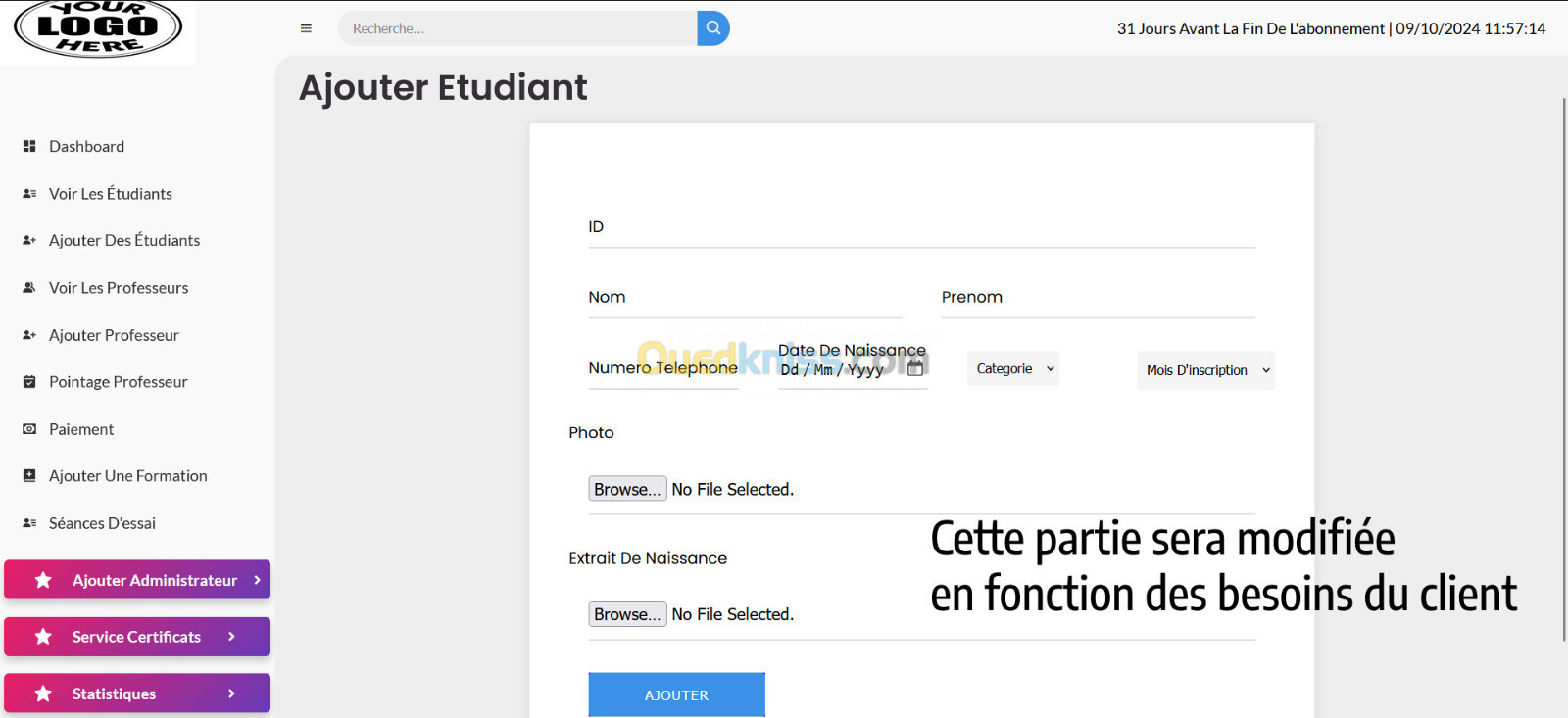Image resolution: width=1568 pixels, height=718 pixels.
Task: Open Pointage Professeur page
Action: [119, 382]
